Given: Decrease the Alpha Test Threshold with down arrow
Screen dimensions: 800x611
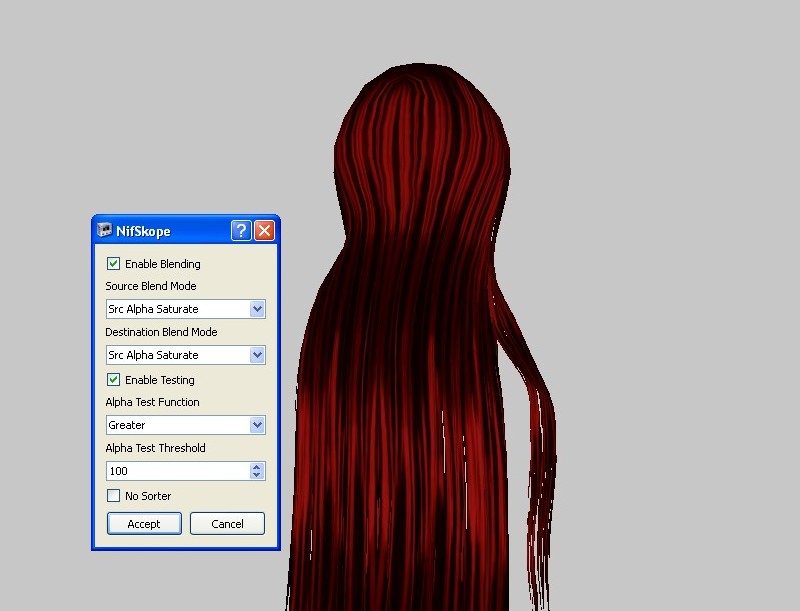Looking at the screenshot, I should coord(257,475).
